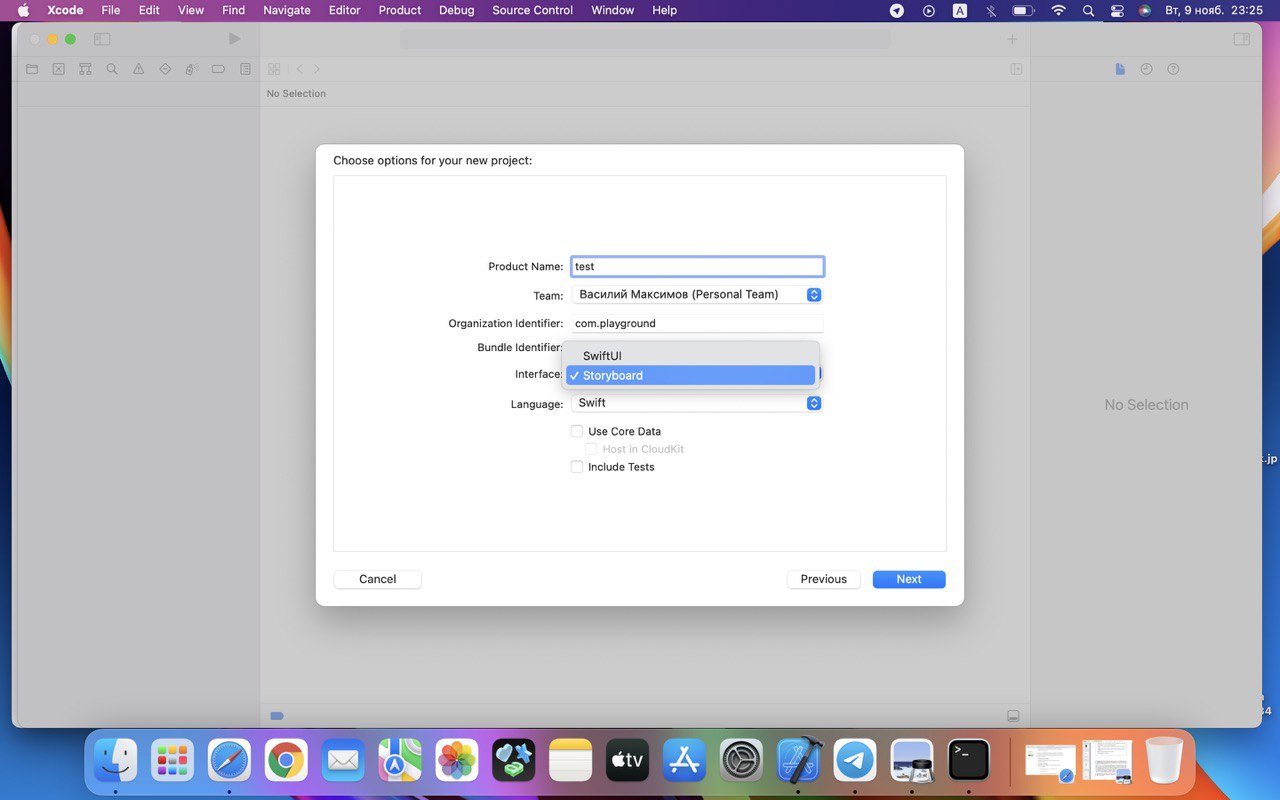1280x800 pixels.
Task: Open the File menu
Action: (110, 10)
